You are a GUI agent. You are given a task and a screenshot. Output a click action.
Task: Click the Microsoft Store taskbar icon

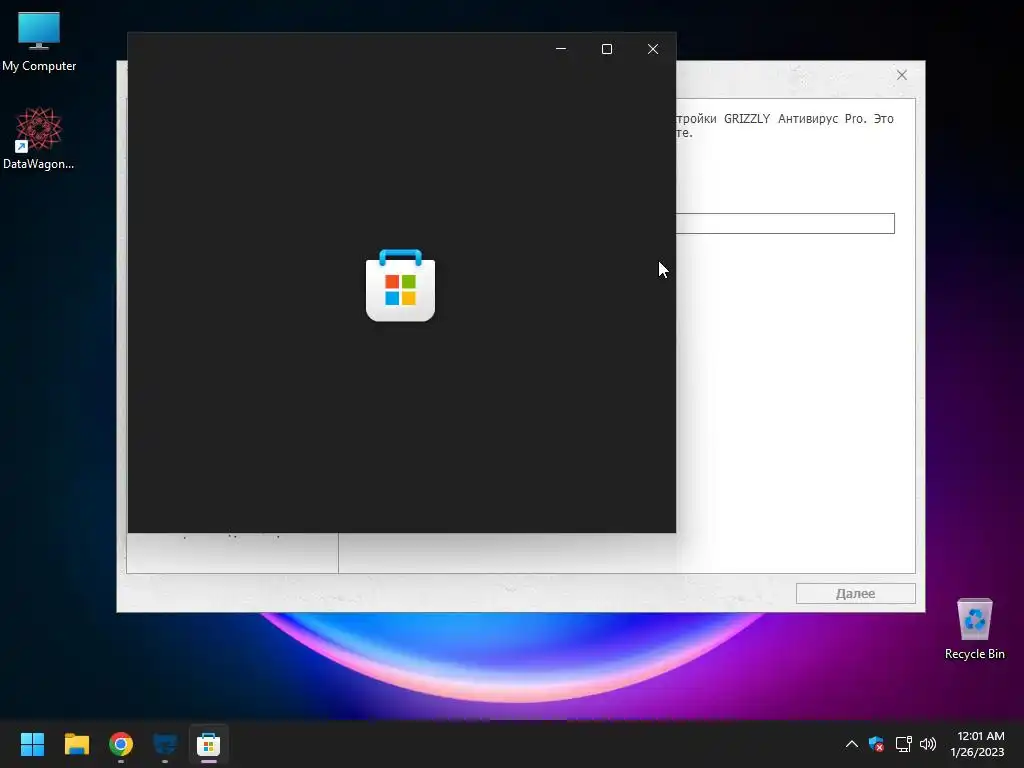pyautogui.click(x=208, y=744)
